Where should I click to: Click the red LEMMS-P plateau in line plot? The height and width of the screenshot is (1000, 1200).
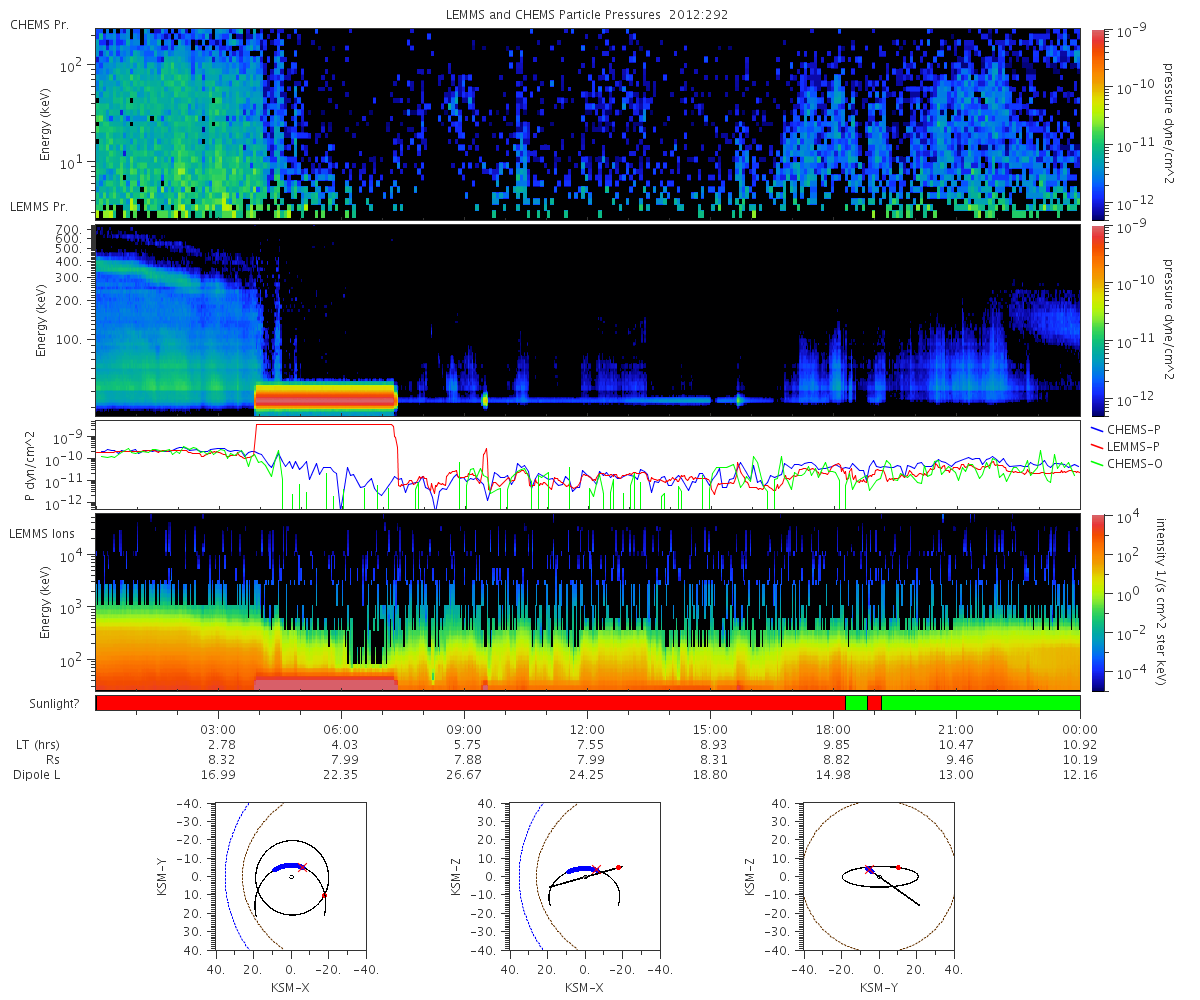[325, 425]
